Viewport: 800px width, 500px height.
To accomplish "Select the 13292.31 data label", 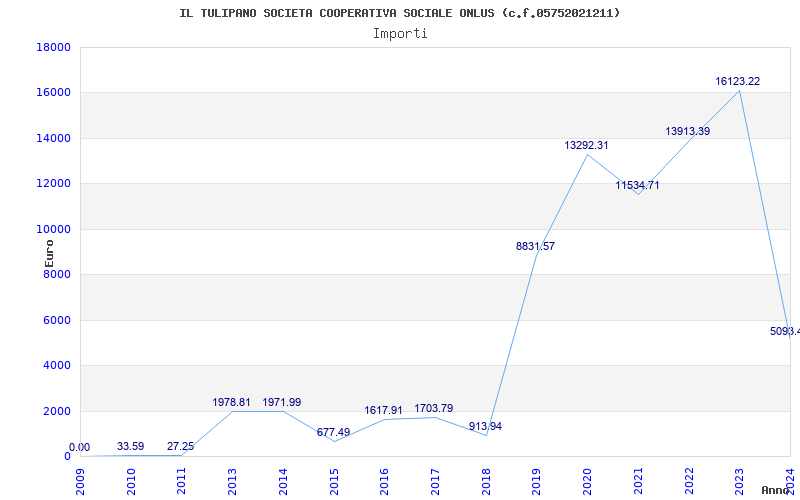I will click(586, 145).
